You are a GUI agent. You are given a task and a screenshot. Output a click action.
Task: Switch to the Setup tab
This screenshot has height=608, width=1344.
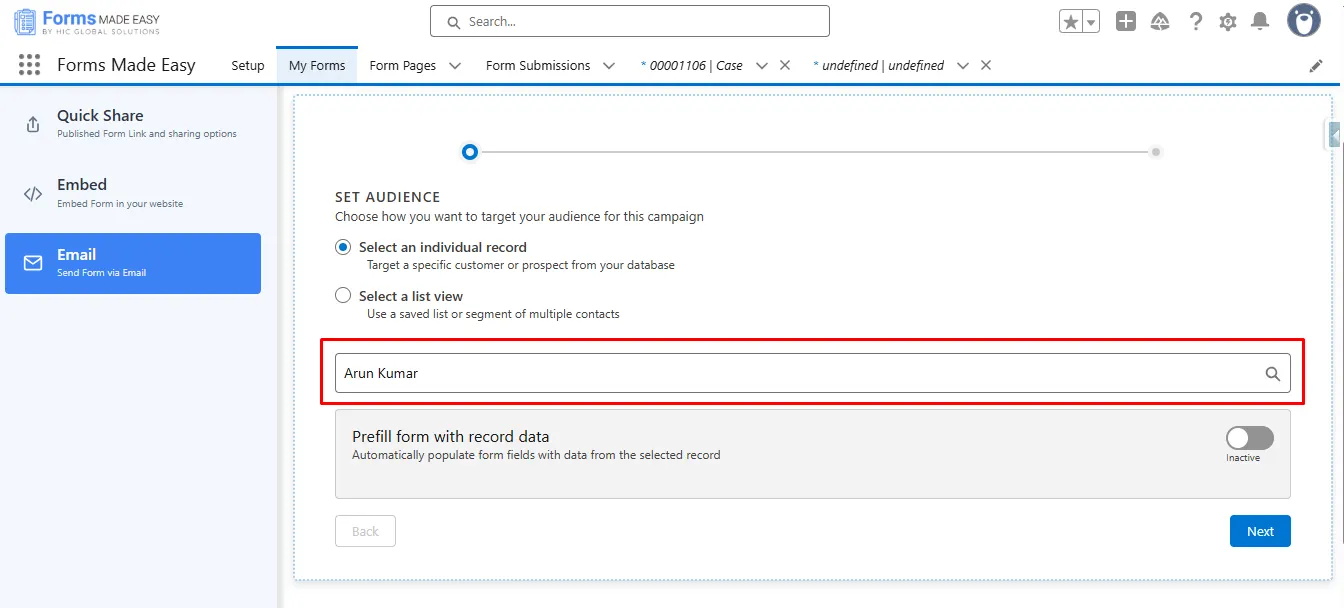point(248,66)
